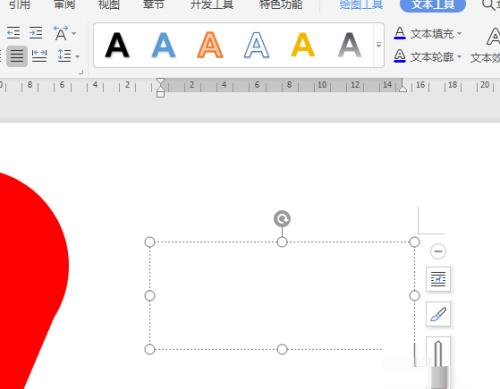500x389 pixels.
Task: Apply the yellow fill WordArt style
Action: click(x=303, y=45)
